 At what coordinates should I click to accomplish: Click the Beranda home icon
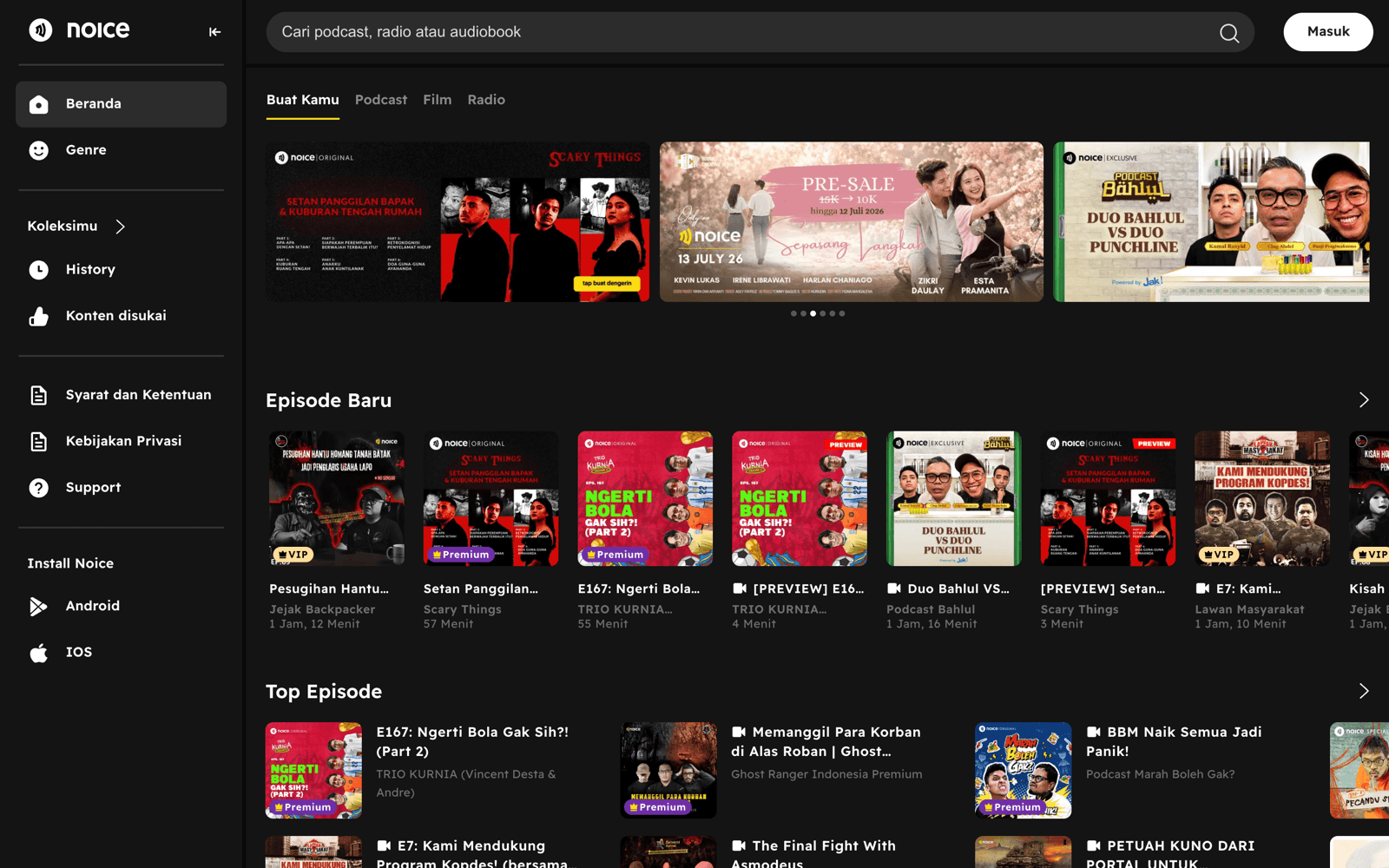(39, 104)
